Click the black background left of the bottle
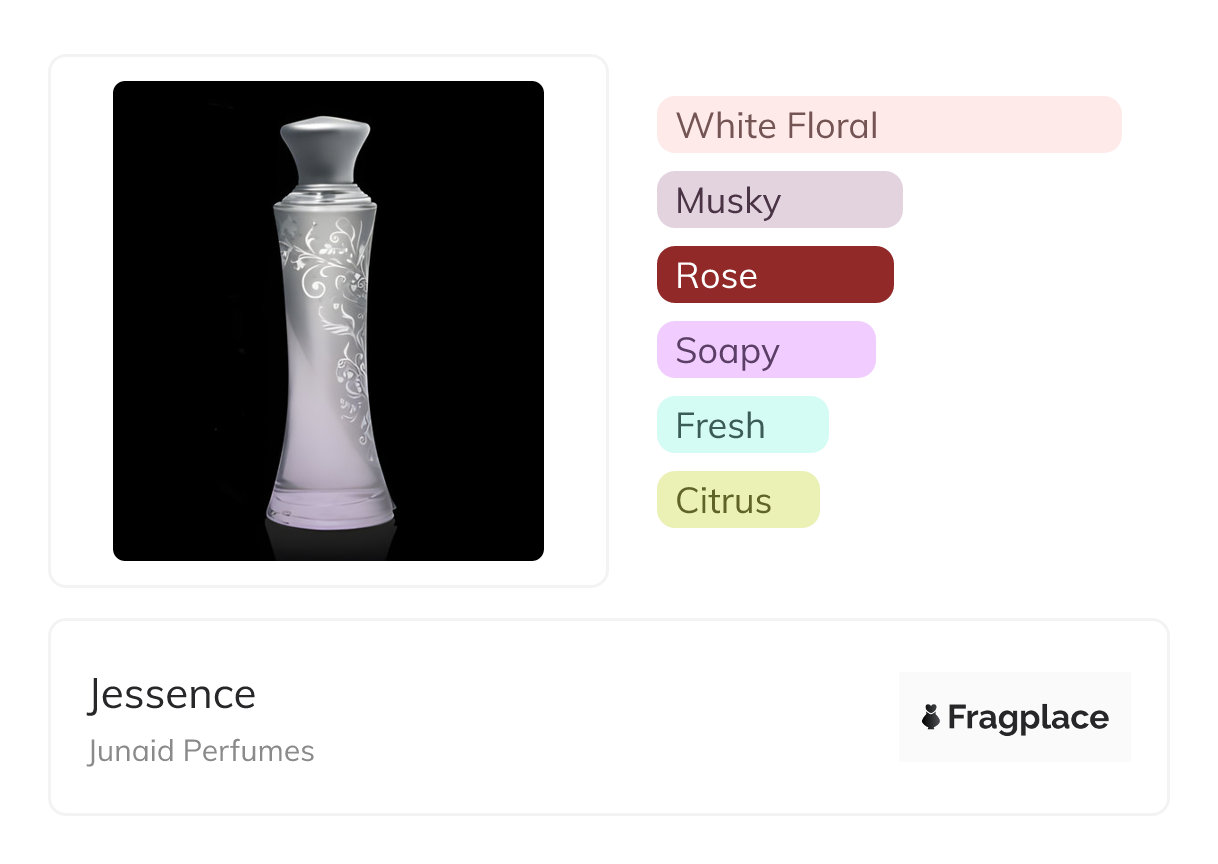Image resolution: width=1218 pixels, height=864 pixels. pyautogui.click(x=180, y=320)
